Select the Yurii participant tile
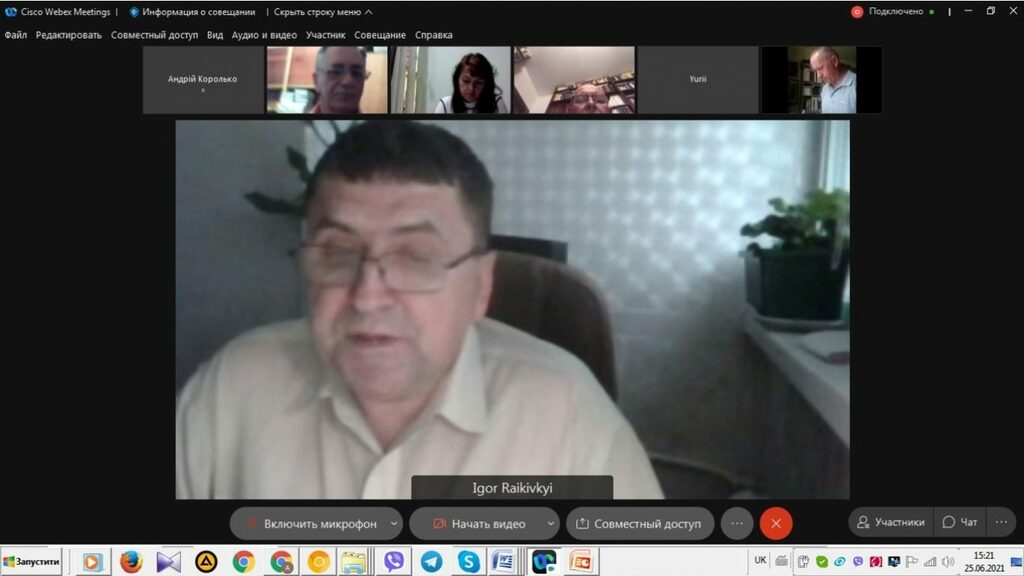The width and height of the screenshot is (1024, 576). pyautogui.click(x=698, y=80)
